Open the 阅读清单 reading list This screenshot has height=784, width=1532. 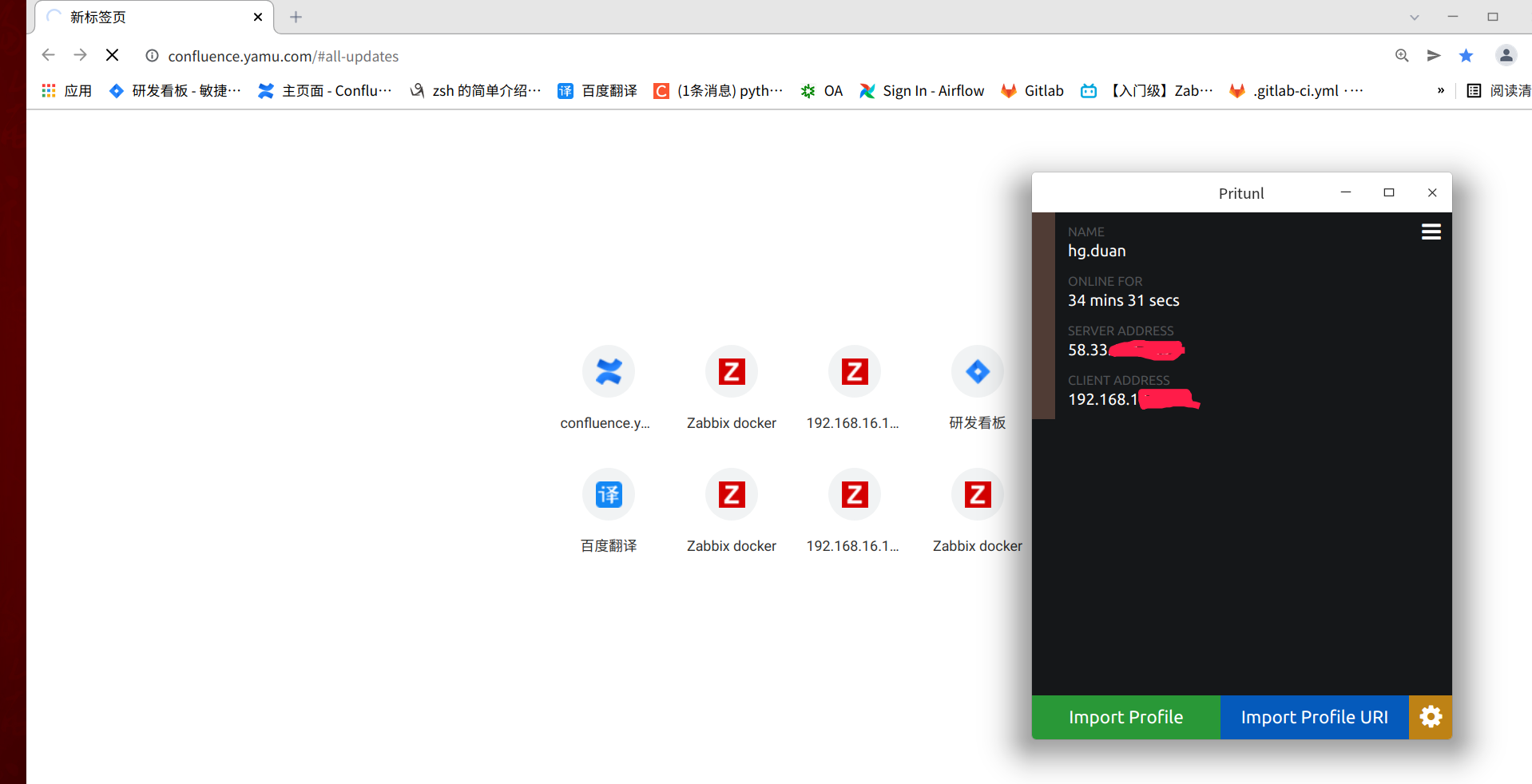click(1499, 91)
